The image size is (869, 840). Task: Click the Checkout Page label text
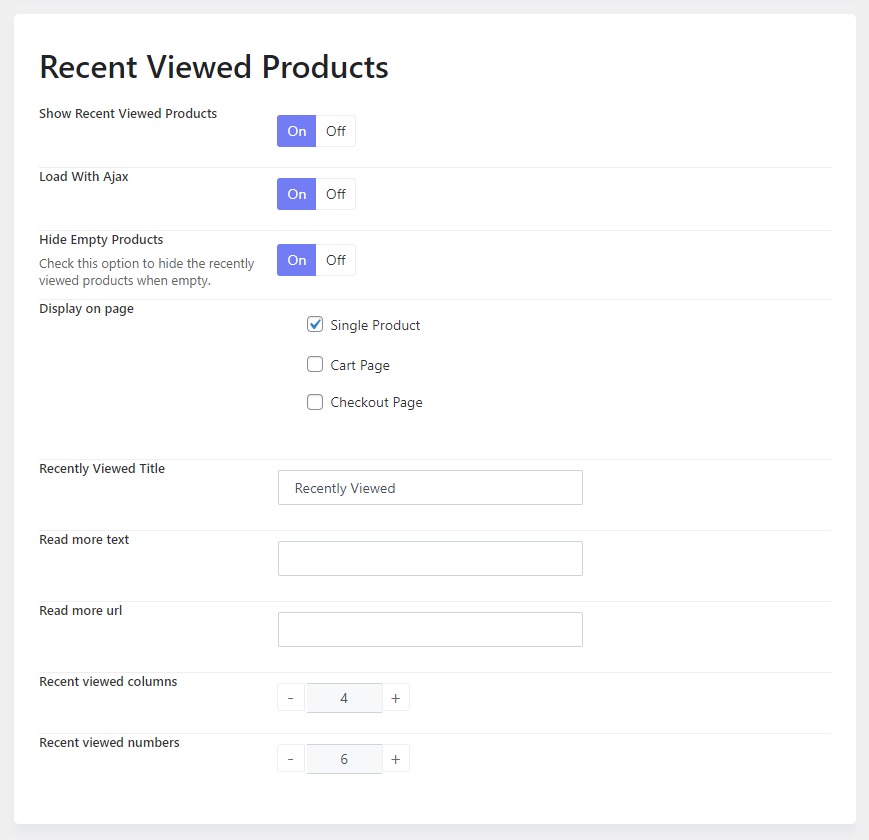(x=376, y=402)
